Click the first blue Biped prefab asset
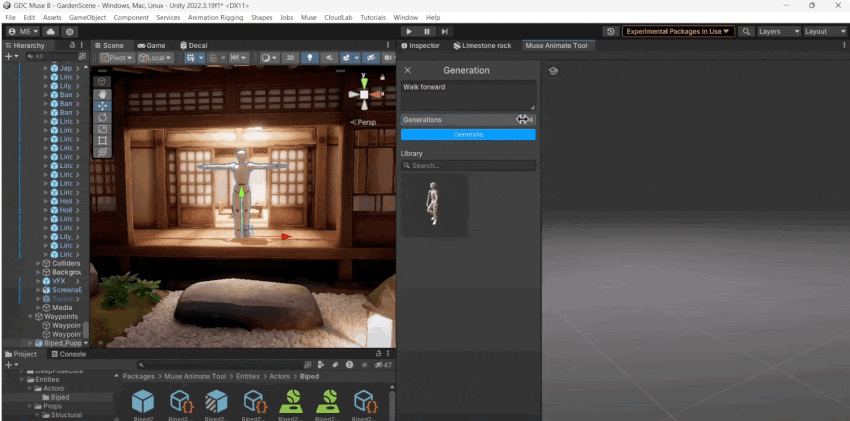The height and width of the screenshot is (421, 850). (x=143, y=401)
